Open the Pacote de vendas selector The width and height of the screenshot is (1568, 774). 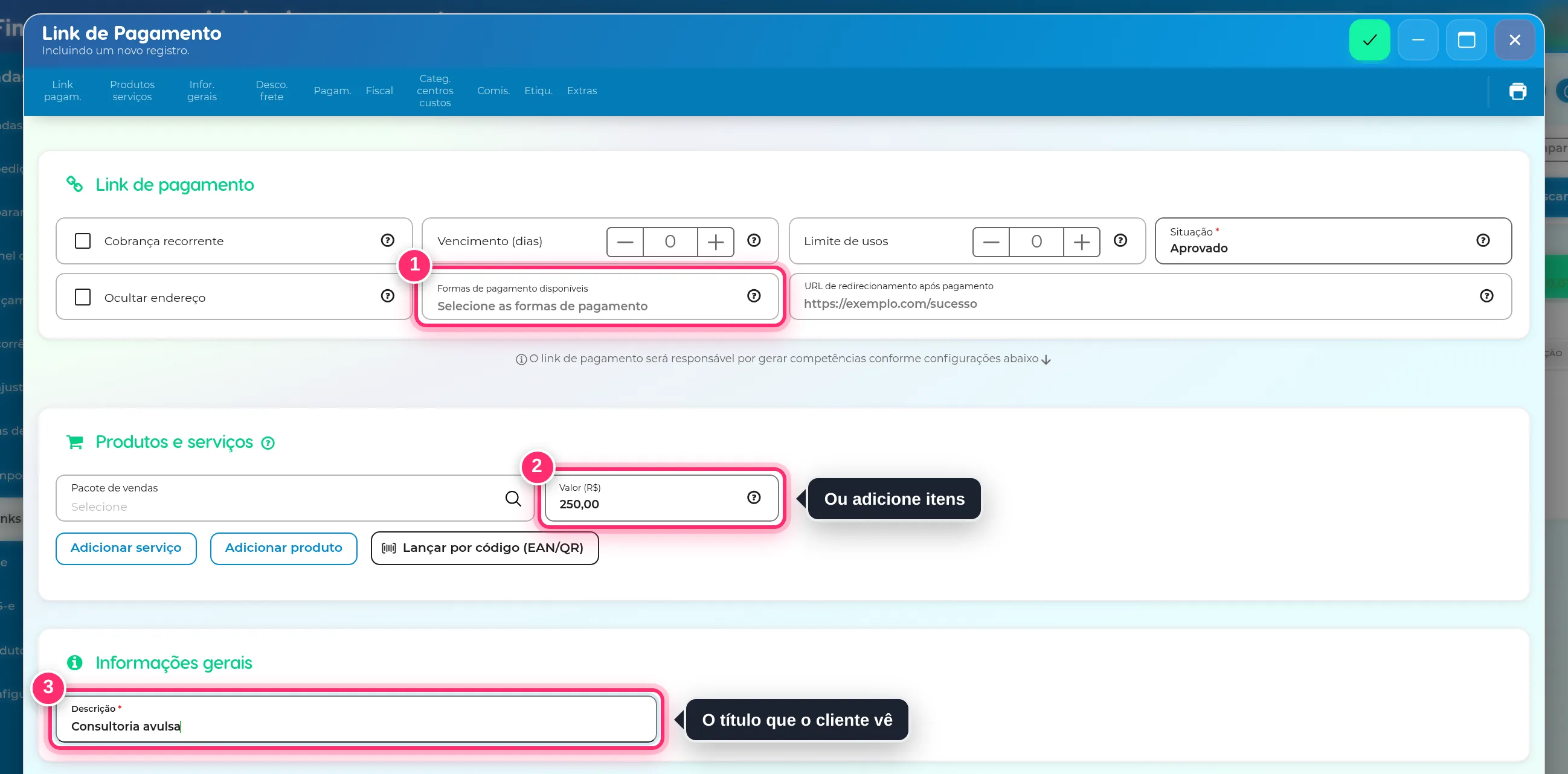point(295,498)
